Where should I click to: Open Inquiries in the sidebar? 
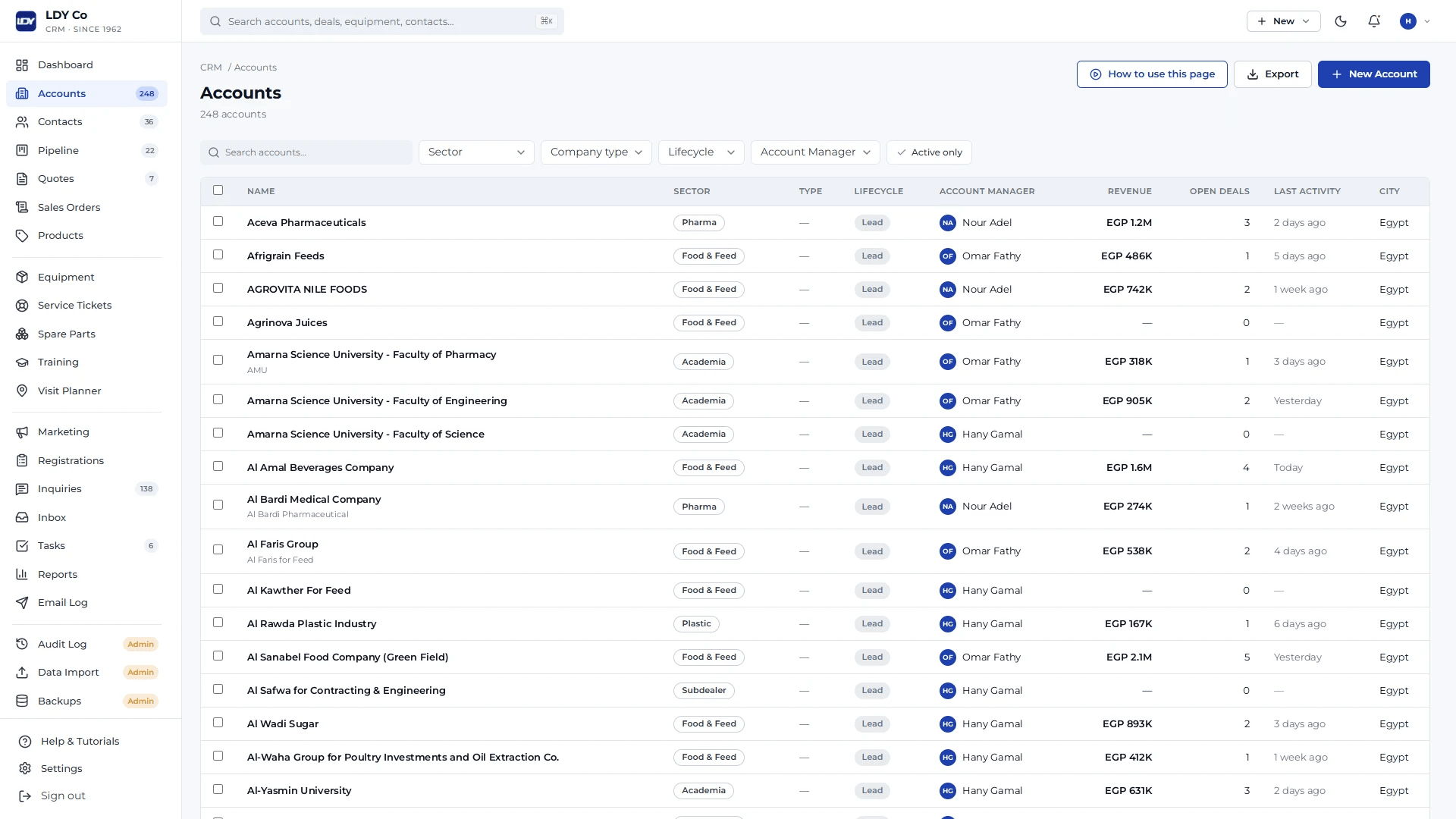pyautogui.click(x=86, y=489)
